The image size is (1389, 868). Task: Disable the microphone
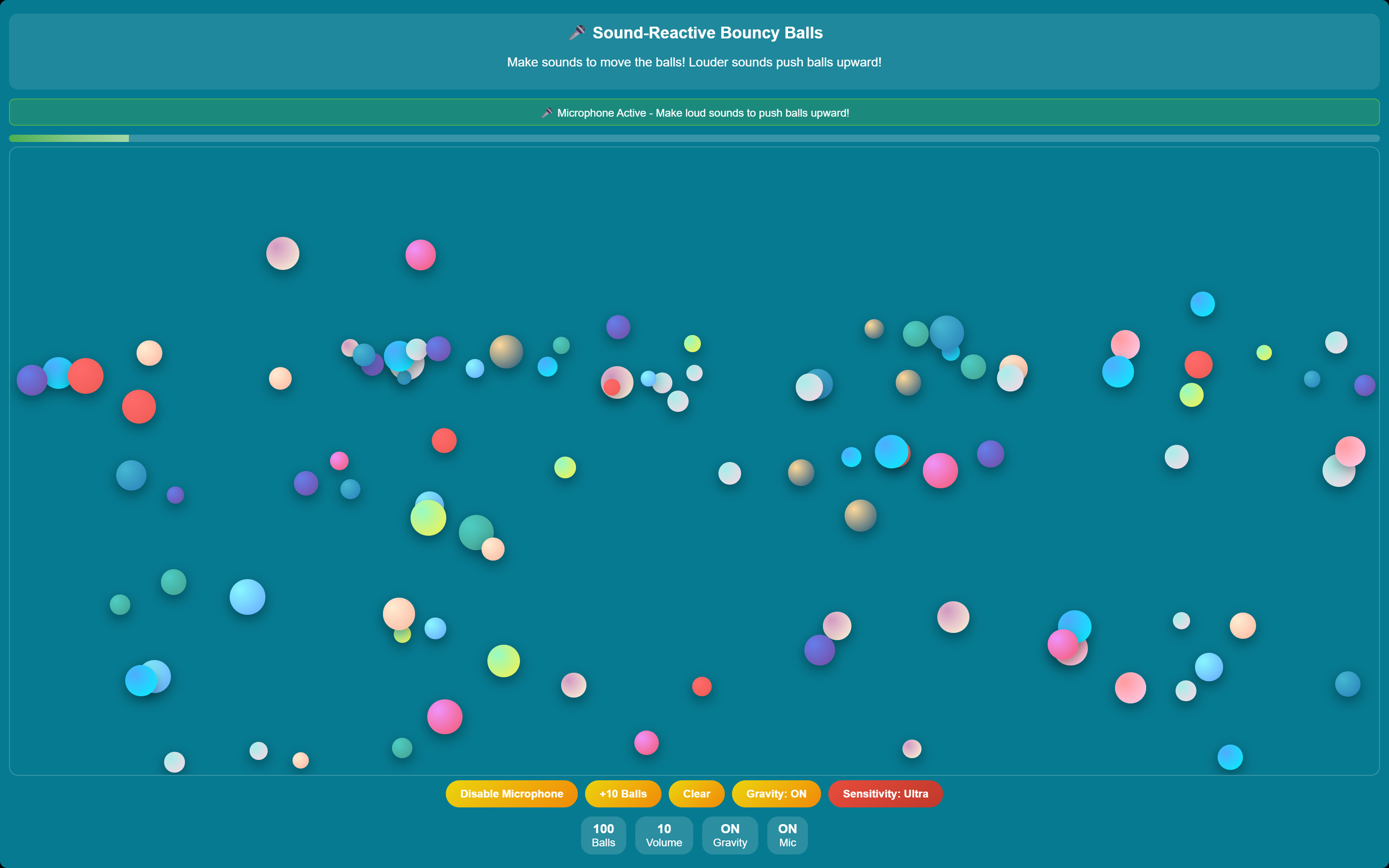pos(511,793)
